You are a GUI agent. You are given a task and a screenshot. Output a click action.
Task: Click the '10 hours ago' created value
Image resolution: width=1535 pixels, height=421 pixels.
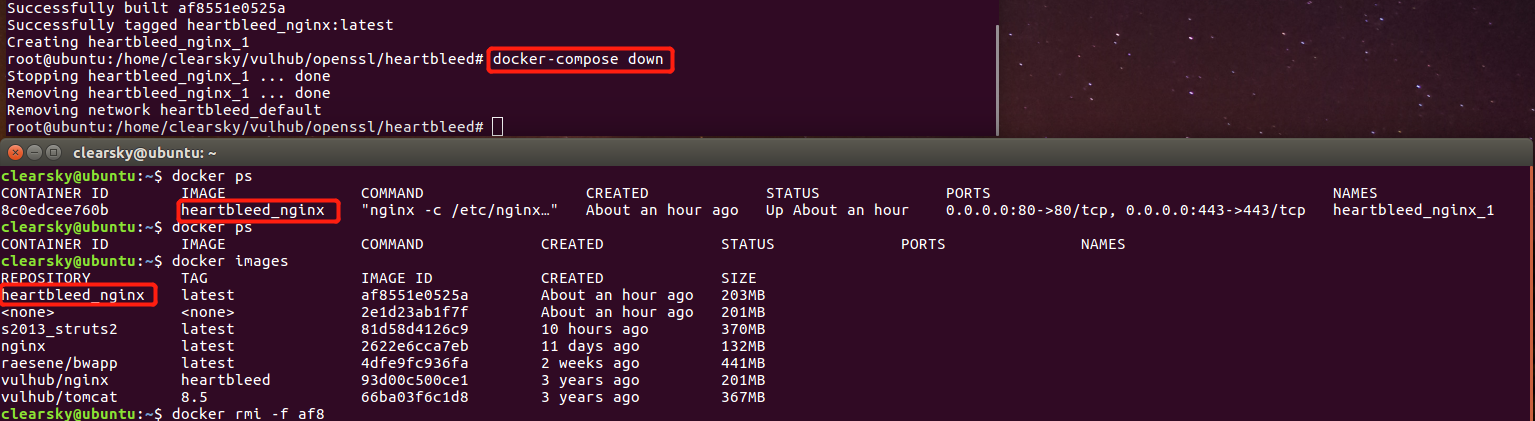coord(595,329)
